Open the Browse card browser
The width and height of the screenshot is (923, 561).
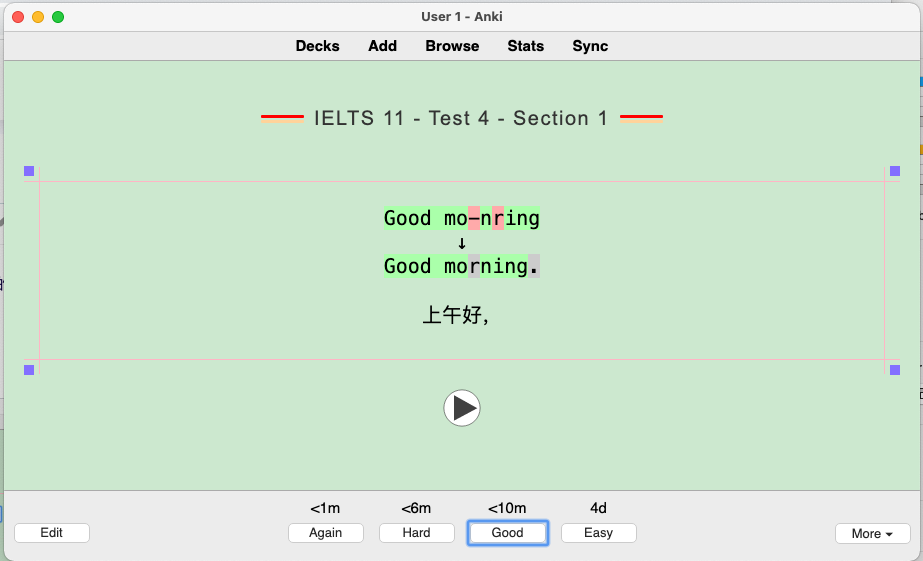pyautogui.click(x=452, y=46)
